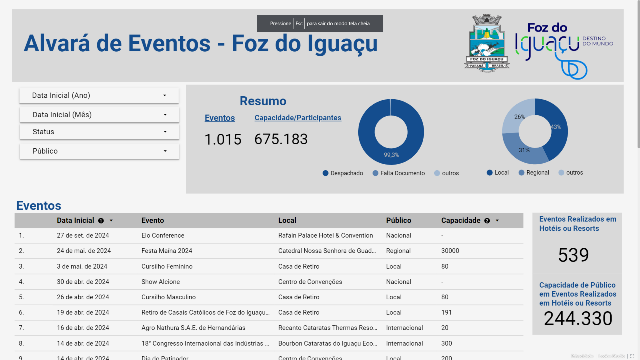
Task: Click the outros legend swatch of status chart
Action: pos(437,173)
